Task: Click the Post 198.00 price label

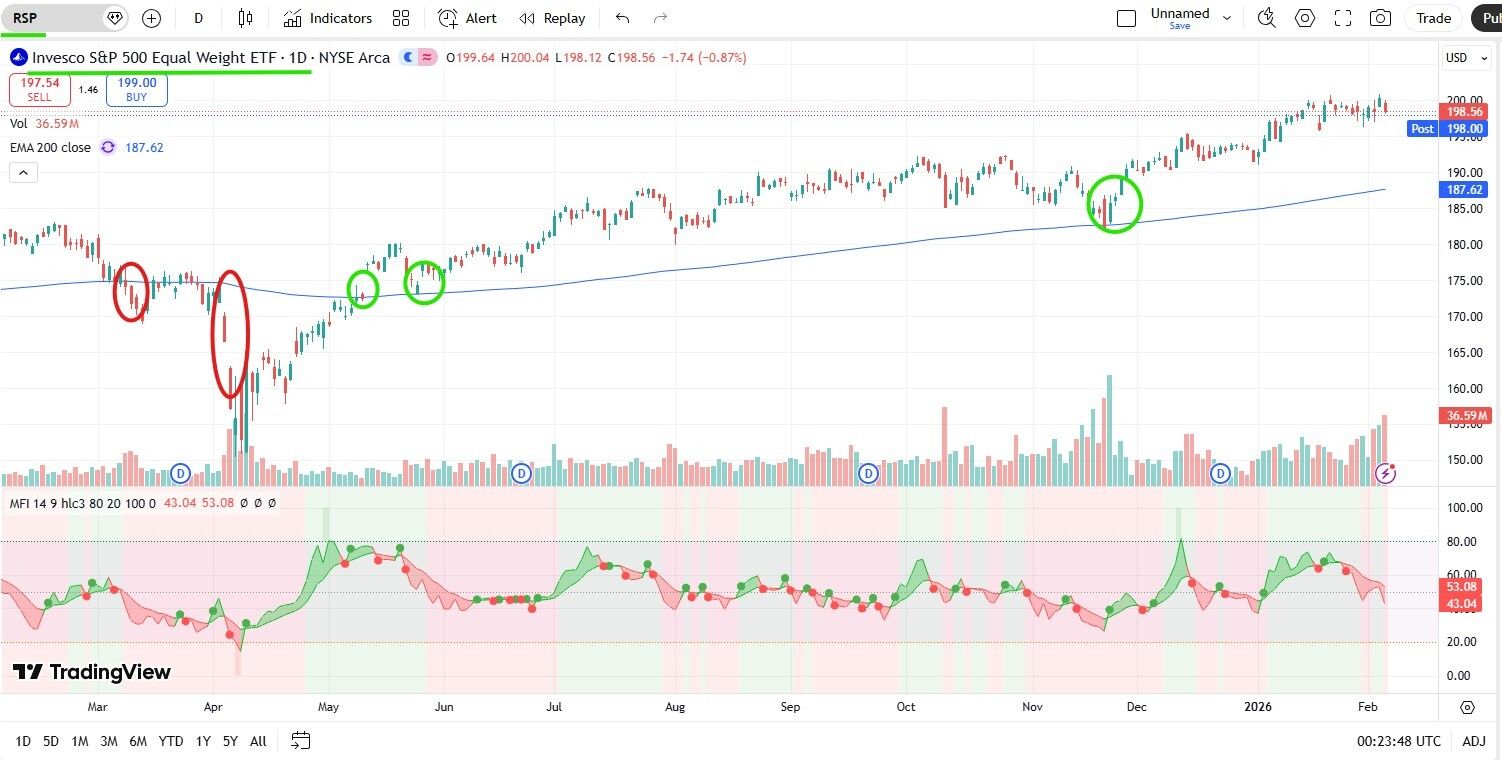Action: (1449, 128)
